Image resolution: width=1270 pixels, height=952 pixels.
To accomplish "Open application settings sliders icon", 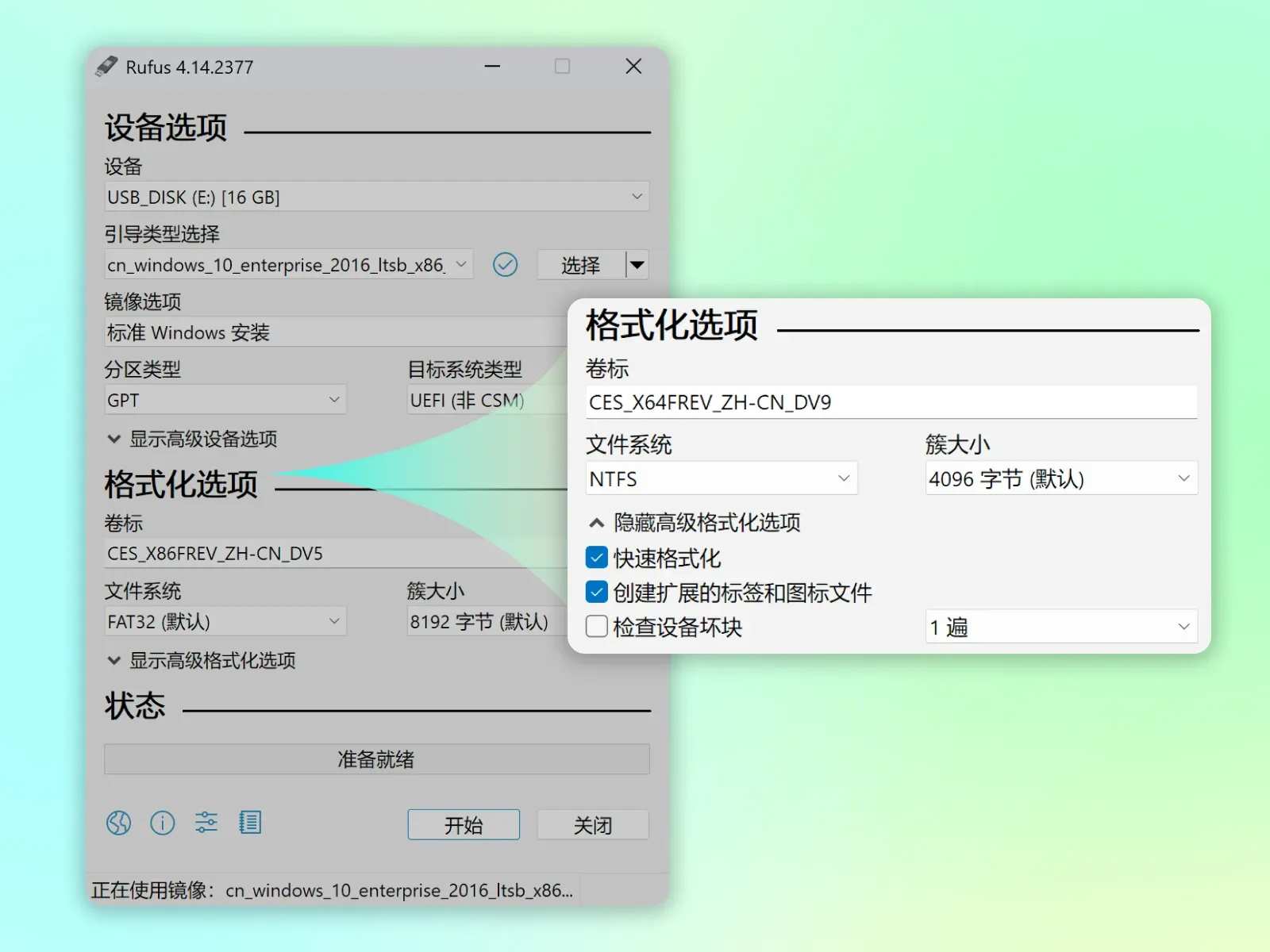I will (x=206, y=823).
